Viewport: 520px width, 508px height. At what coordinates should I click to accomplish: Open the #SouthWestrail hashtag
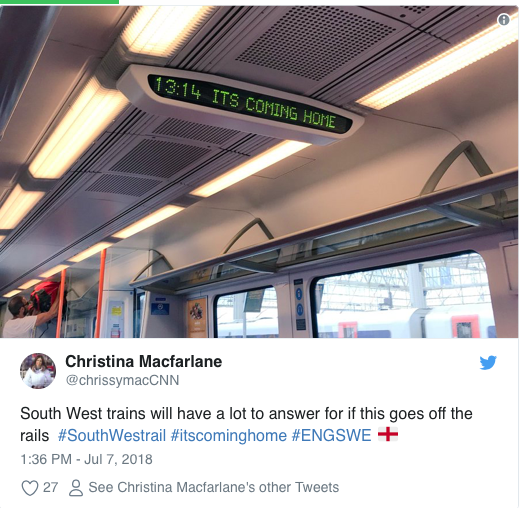(x=112, y=436)
